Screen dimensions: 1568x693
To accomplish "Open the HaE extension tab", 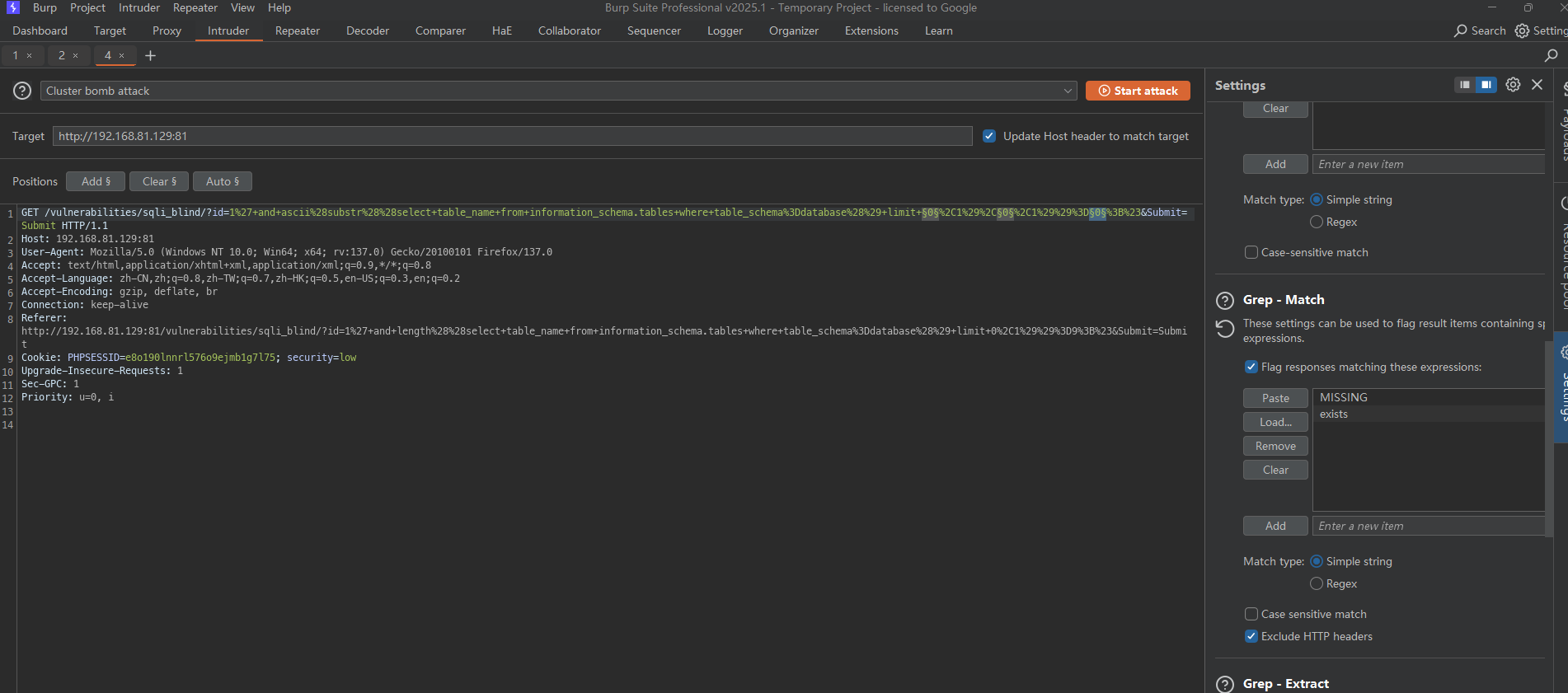I will click(x=502, y=30).
